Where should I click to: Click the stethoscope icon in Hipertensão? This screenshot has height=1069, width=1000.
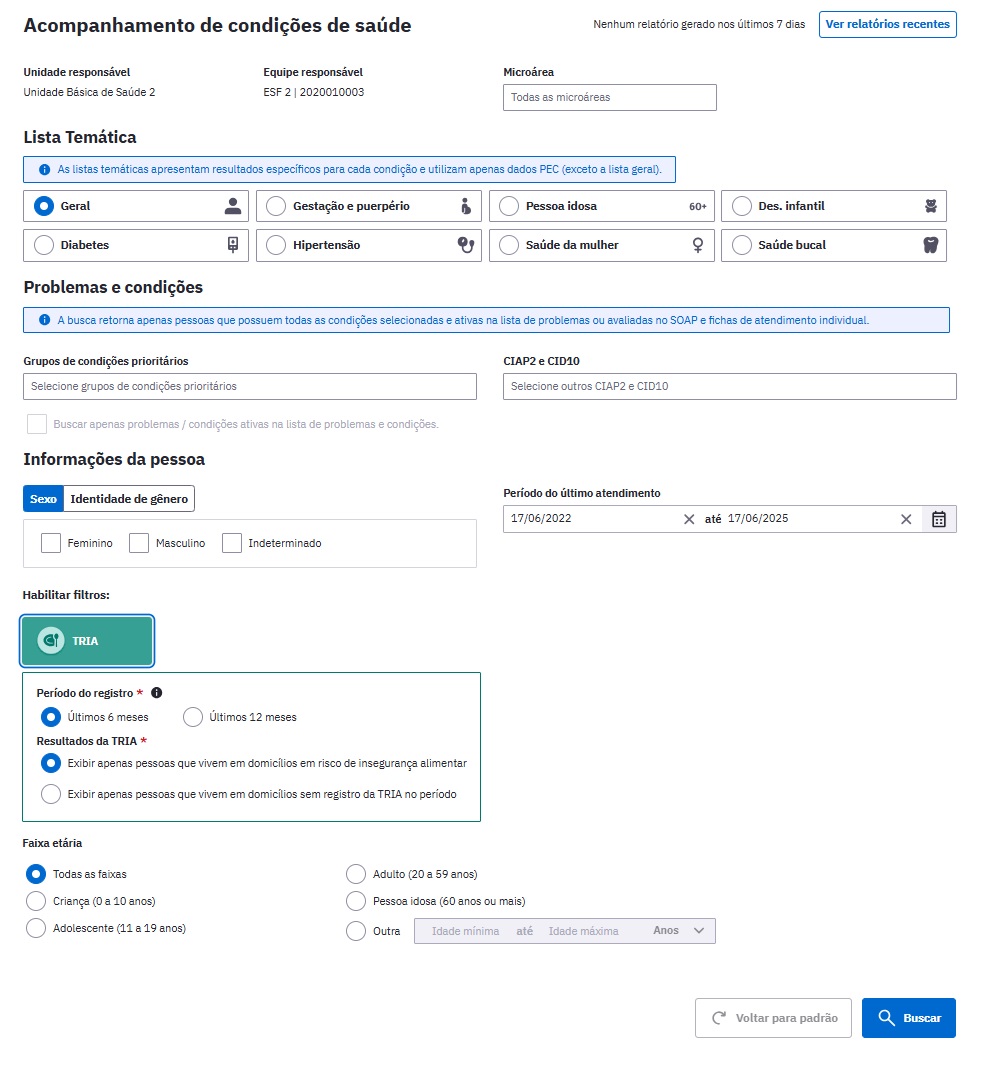coord(466,245)
